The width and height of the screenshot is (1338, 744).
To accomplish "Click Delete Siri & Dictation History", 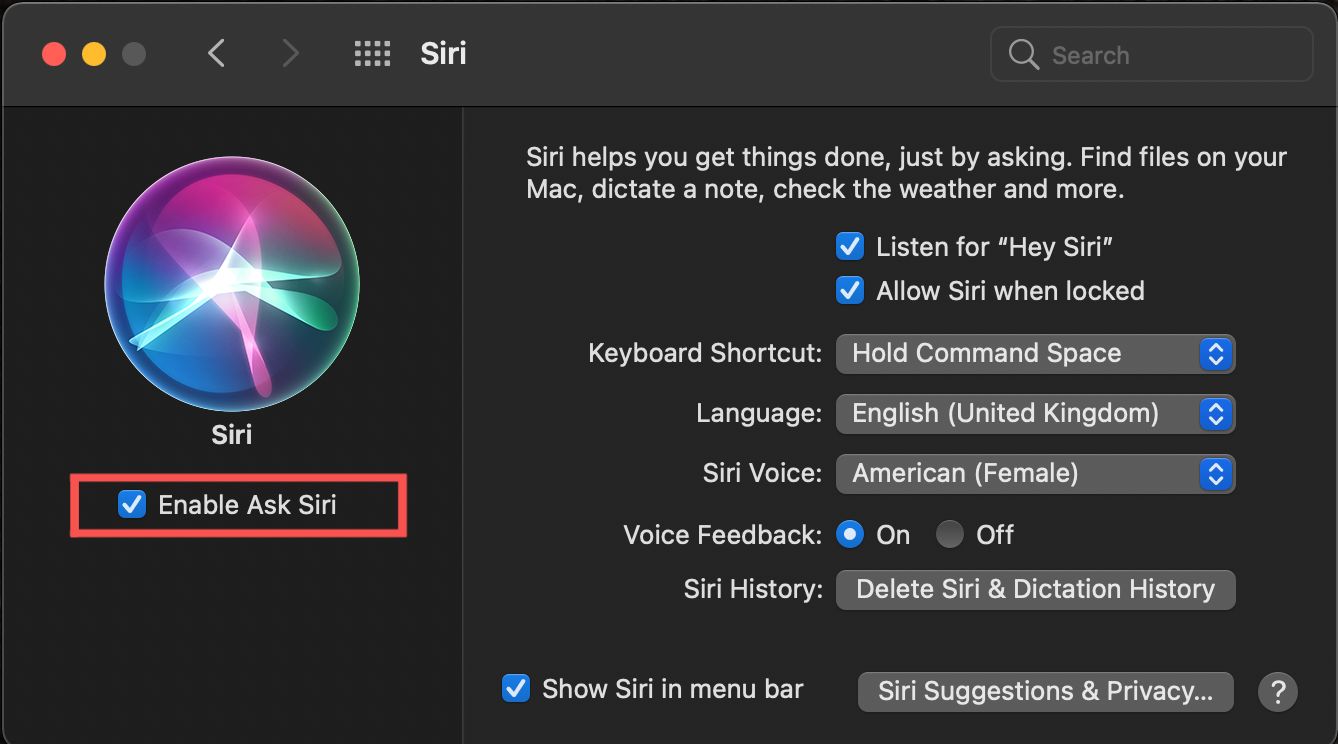I will (x=1035, y=590).
